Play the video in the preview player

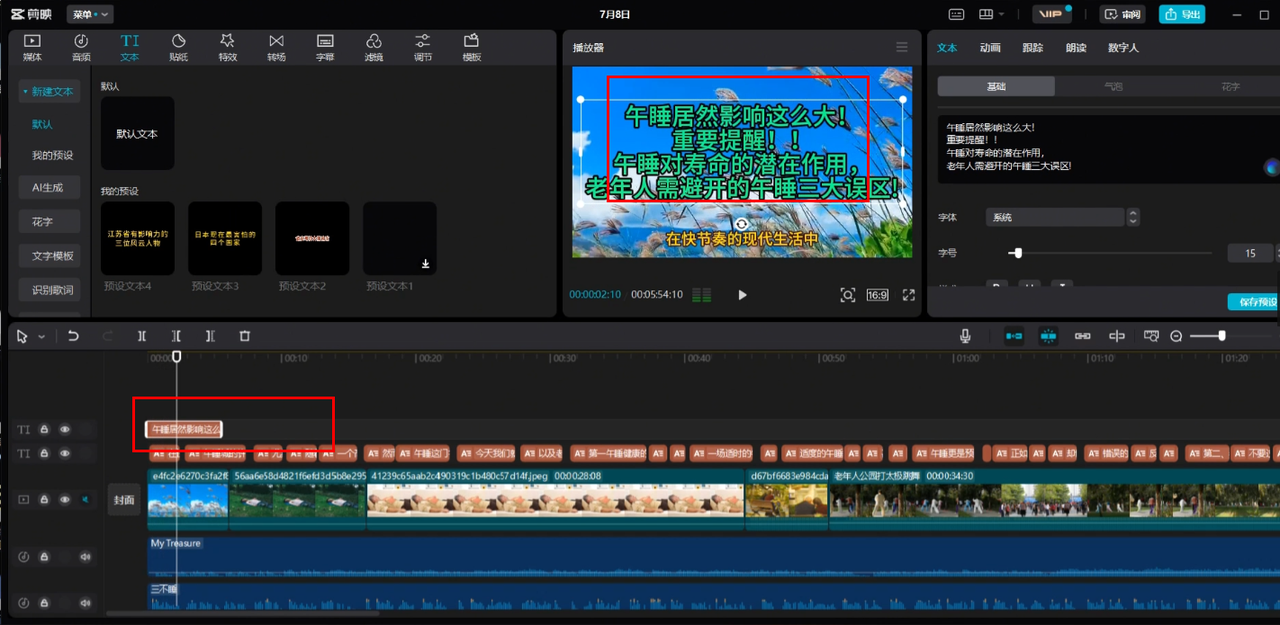[x=742, y=295]
